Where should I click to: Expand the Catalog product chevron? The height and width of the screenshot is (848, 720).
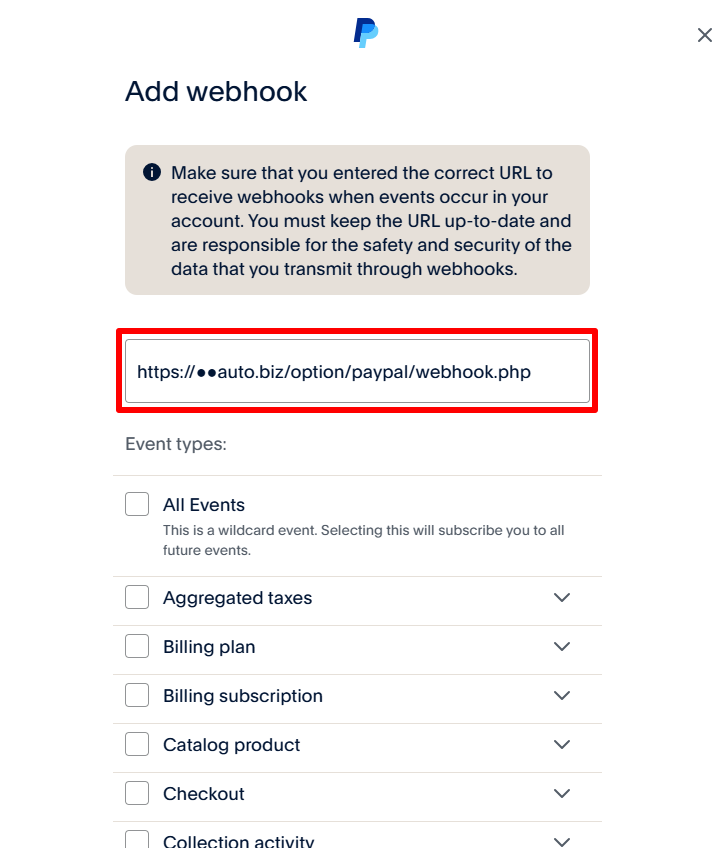click(x=562, y=745)
